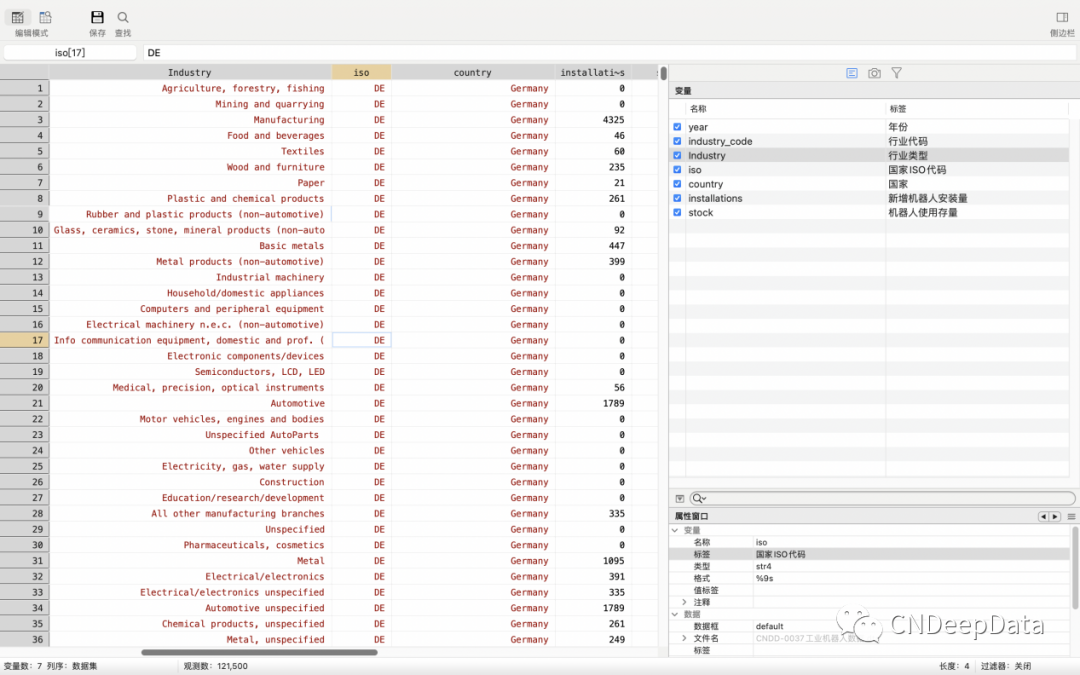
Task: Click the 'Textiles' industry cell
Action: 190,151
